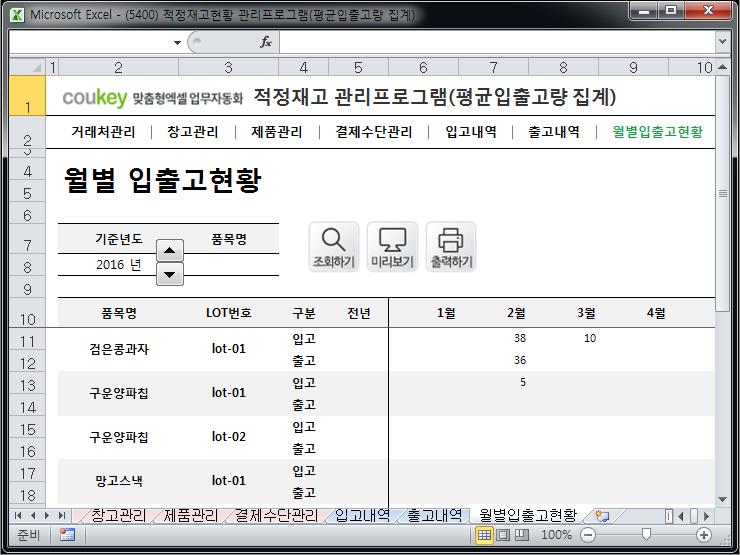The image size is (740, 555).
Task: Go to previous sheet tab arrow
Action: (x=33, y=516)
